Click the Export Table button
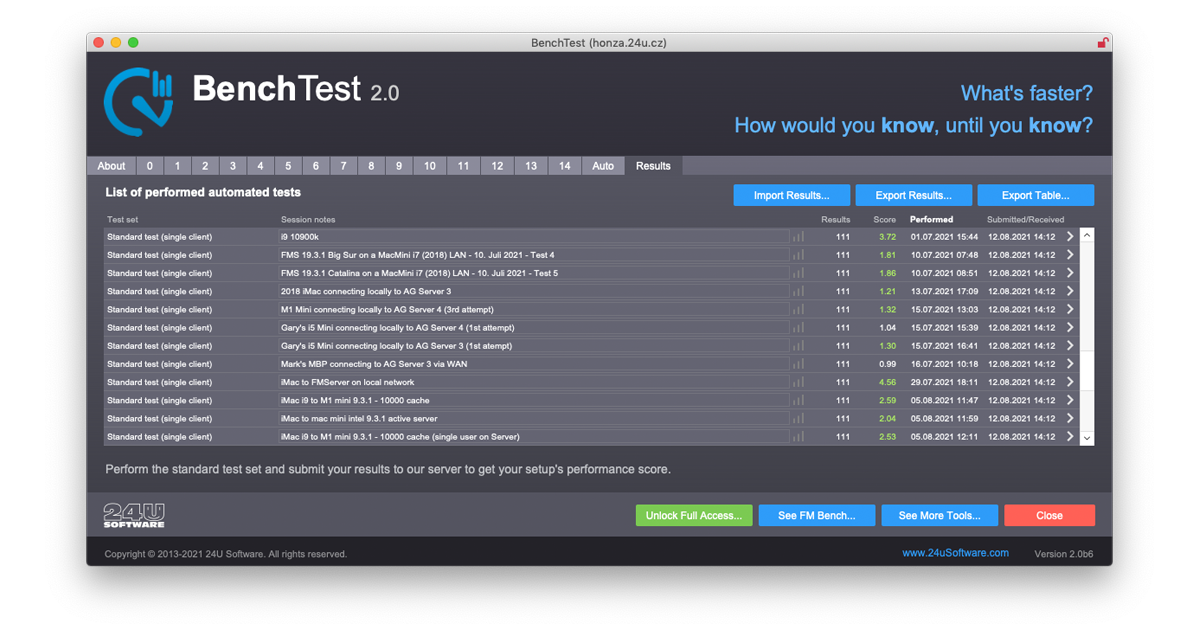This screenshot has width=1200, height=630. click(x=1036, y=195)
